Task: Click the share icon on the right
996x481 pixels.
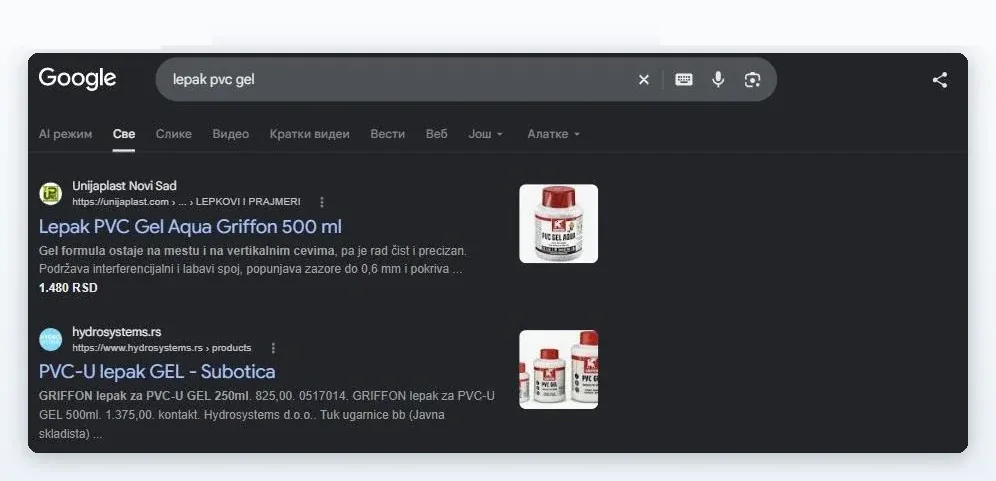Action: click(x=939, y=79)
